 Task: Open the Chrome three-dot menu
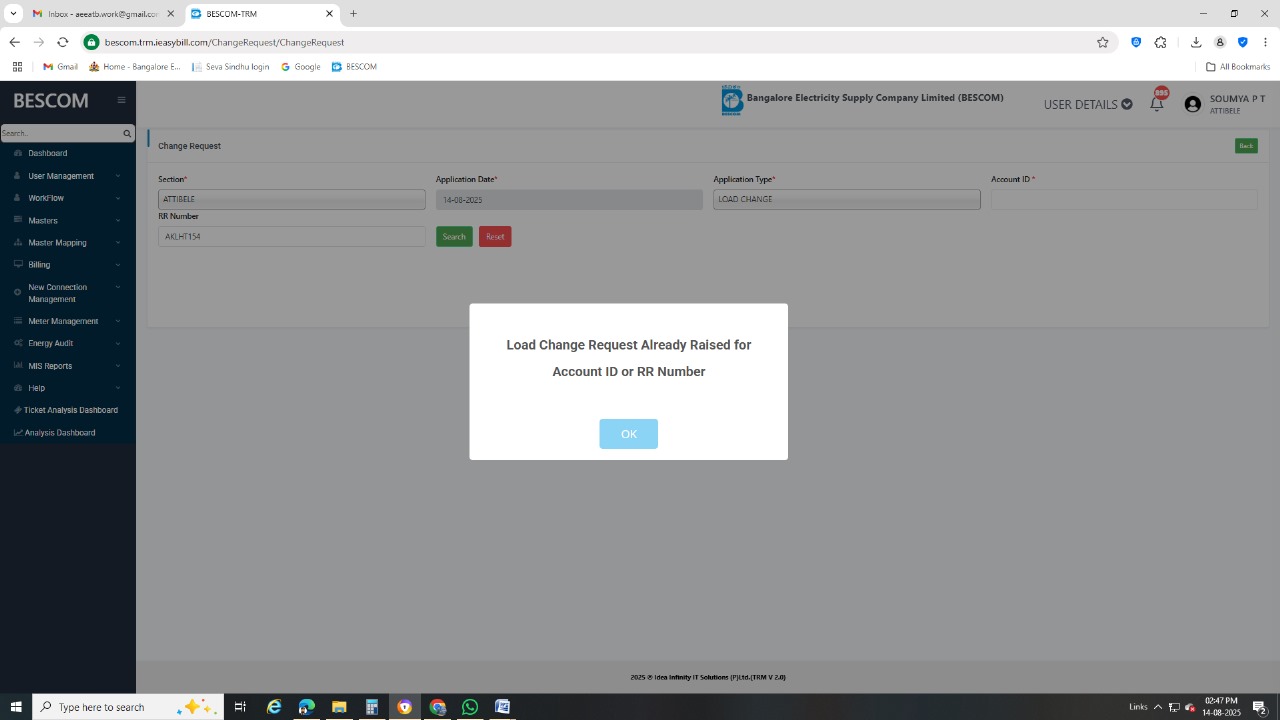tap(1266, 42)
